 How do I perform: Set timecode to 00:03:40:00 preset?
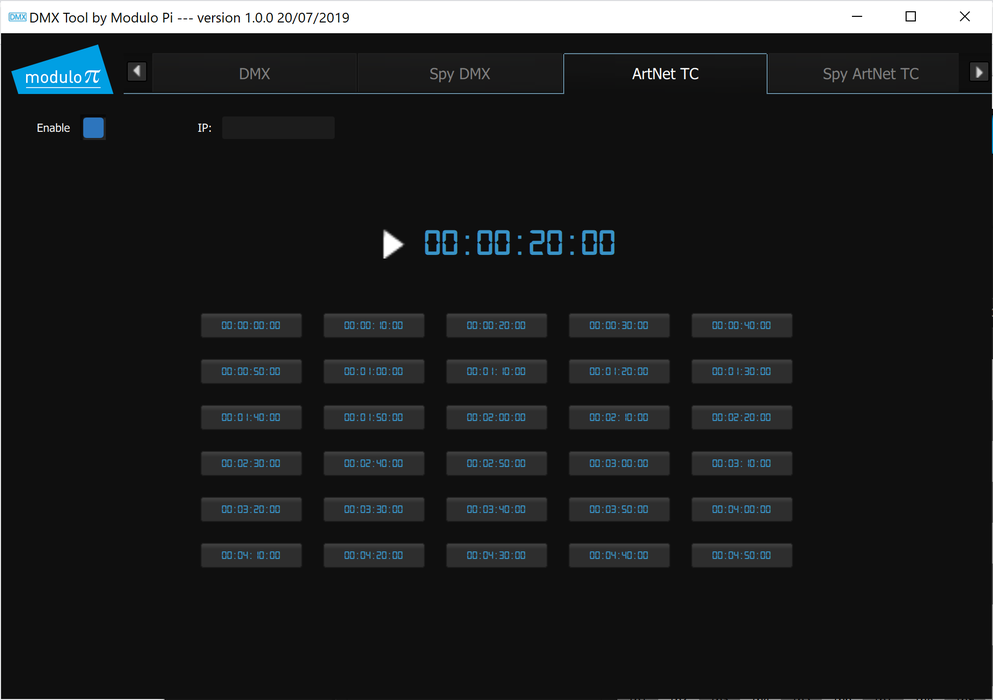pos(496,509)
